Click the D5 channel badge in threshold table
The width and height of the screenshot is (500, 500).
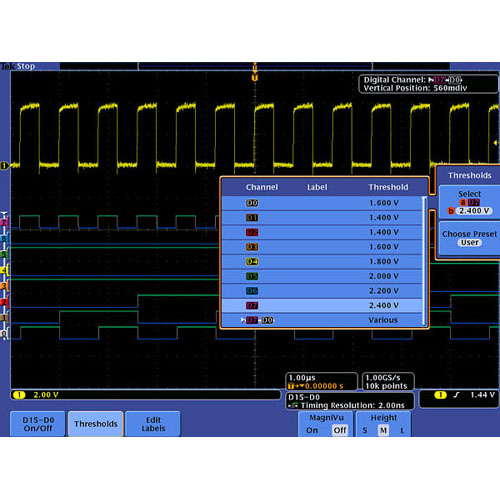point(252,276)
